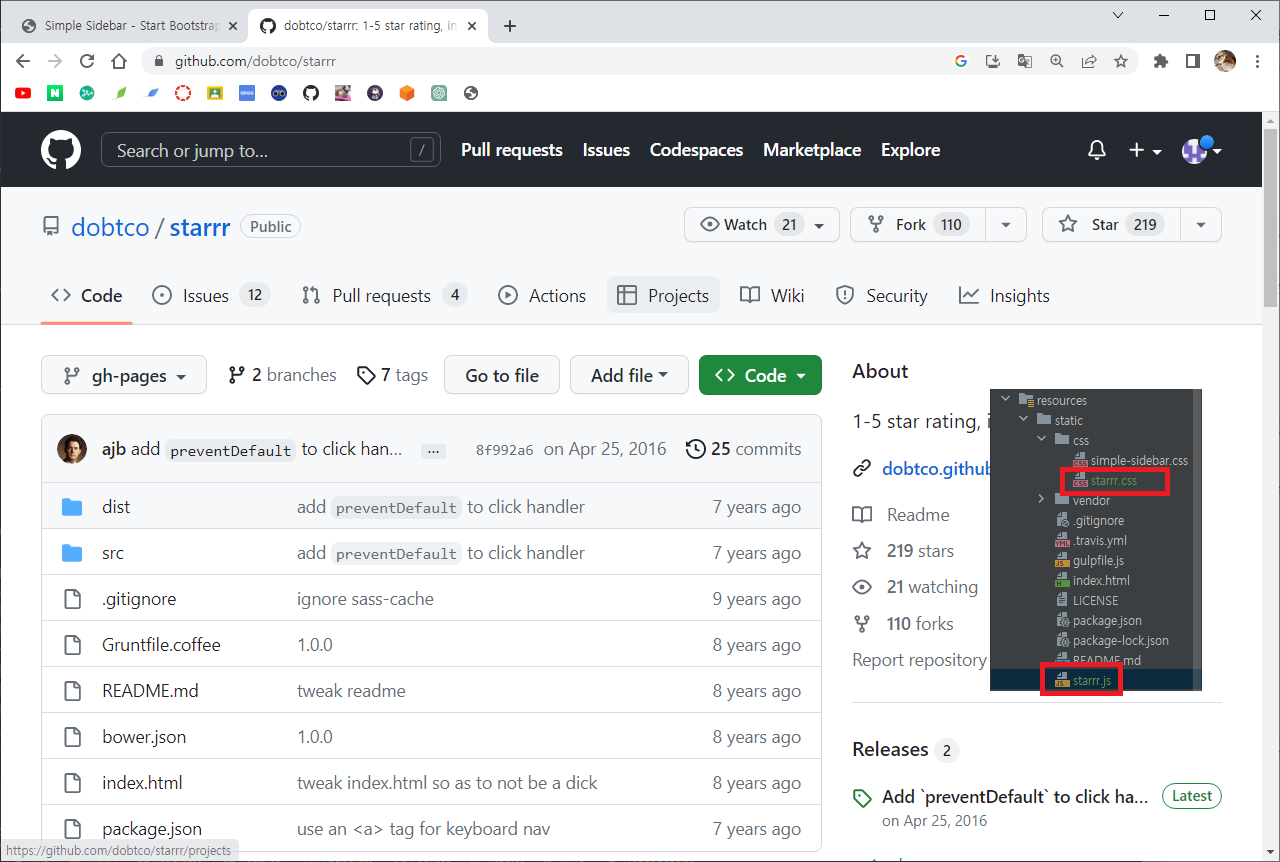The width and height of the screenshot is (1280, 862).
Task: Click the install app icon in address bar
Action: coord(993,61)
